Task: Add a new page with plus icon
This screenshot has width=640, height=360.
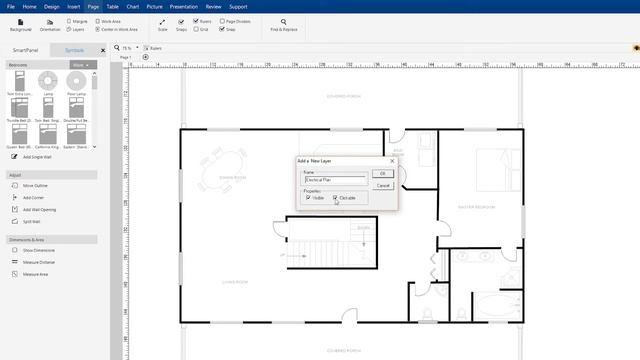Action: pos(145,57)
